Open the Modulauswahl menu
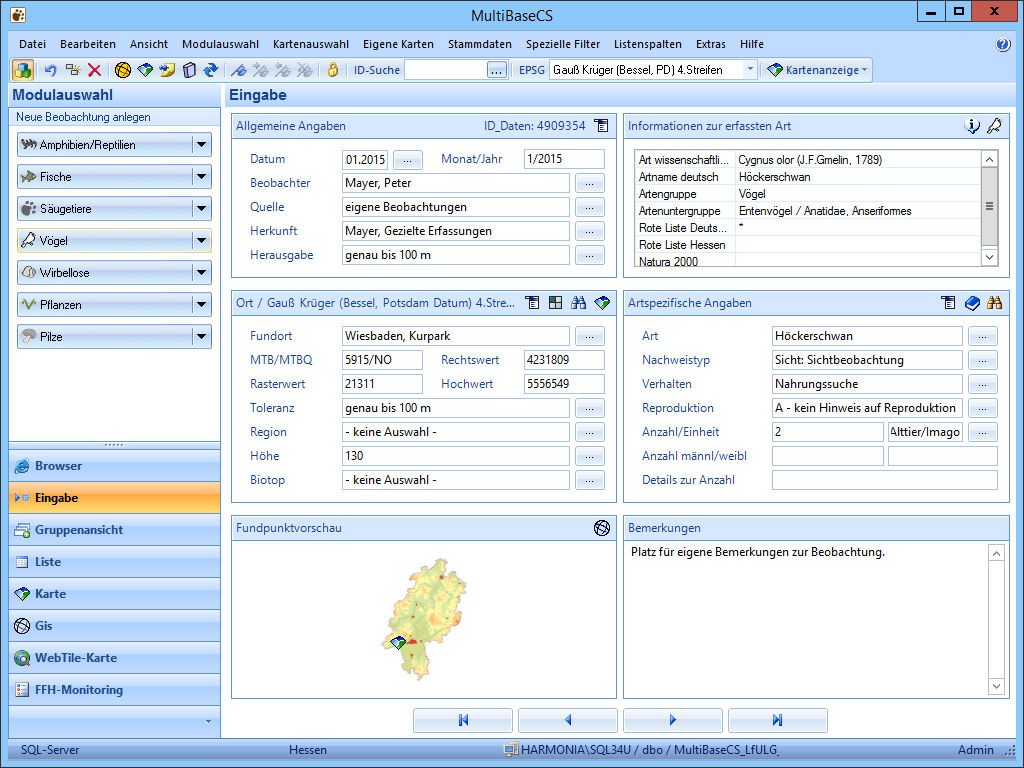1024x768 pixels. click(x=220, y=44)
